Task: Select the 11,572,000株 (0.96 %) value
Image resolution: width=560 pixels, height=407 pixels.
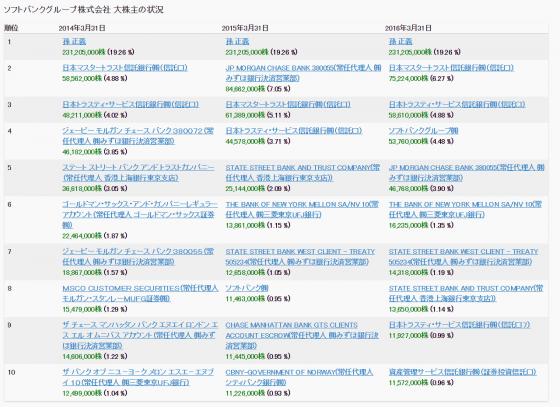Action: [421, 382]
